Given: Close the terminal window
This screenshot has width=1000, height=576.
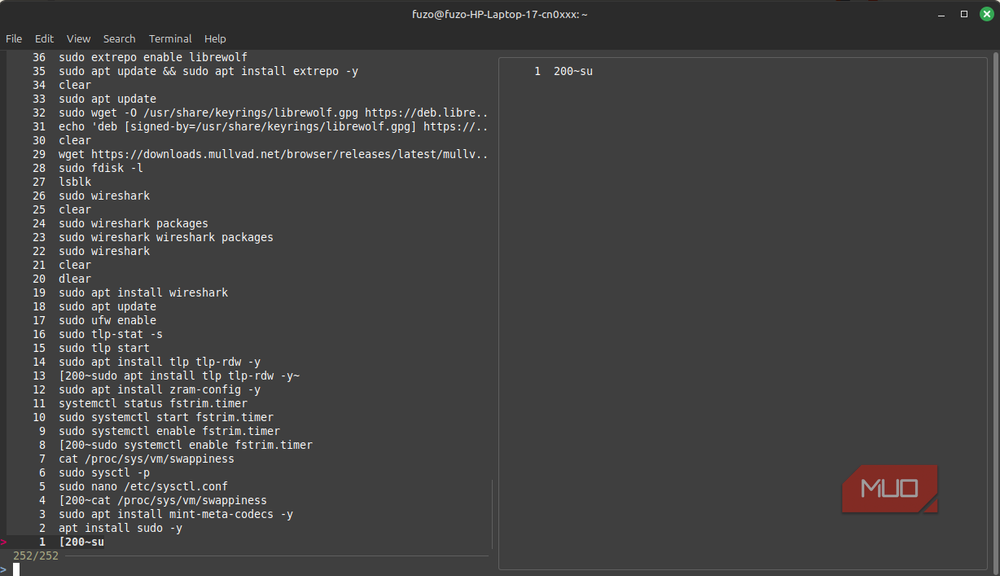Looking at the screenshot, I should point(987,14).
